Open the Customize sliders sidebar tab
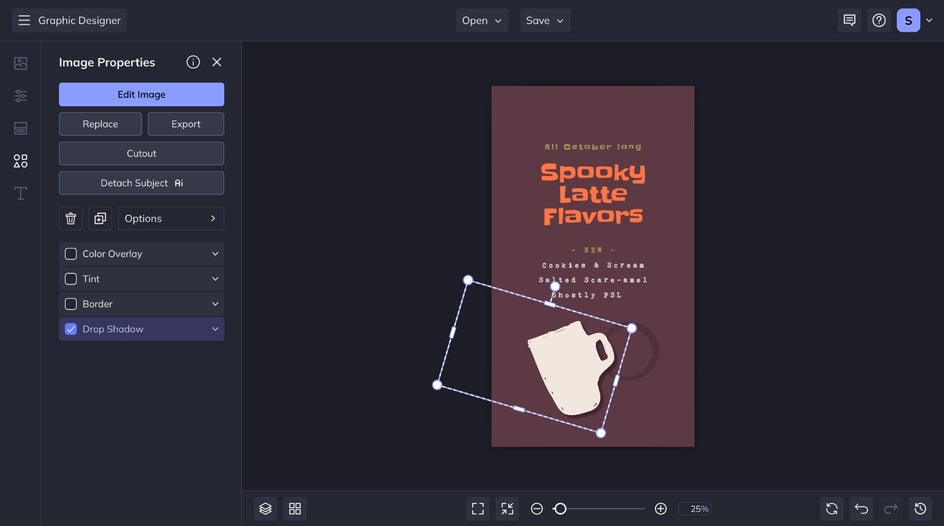Image resolution: width=944 pixels, height=526 pixels. (20, 96)
